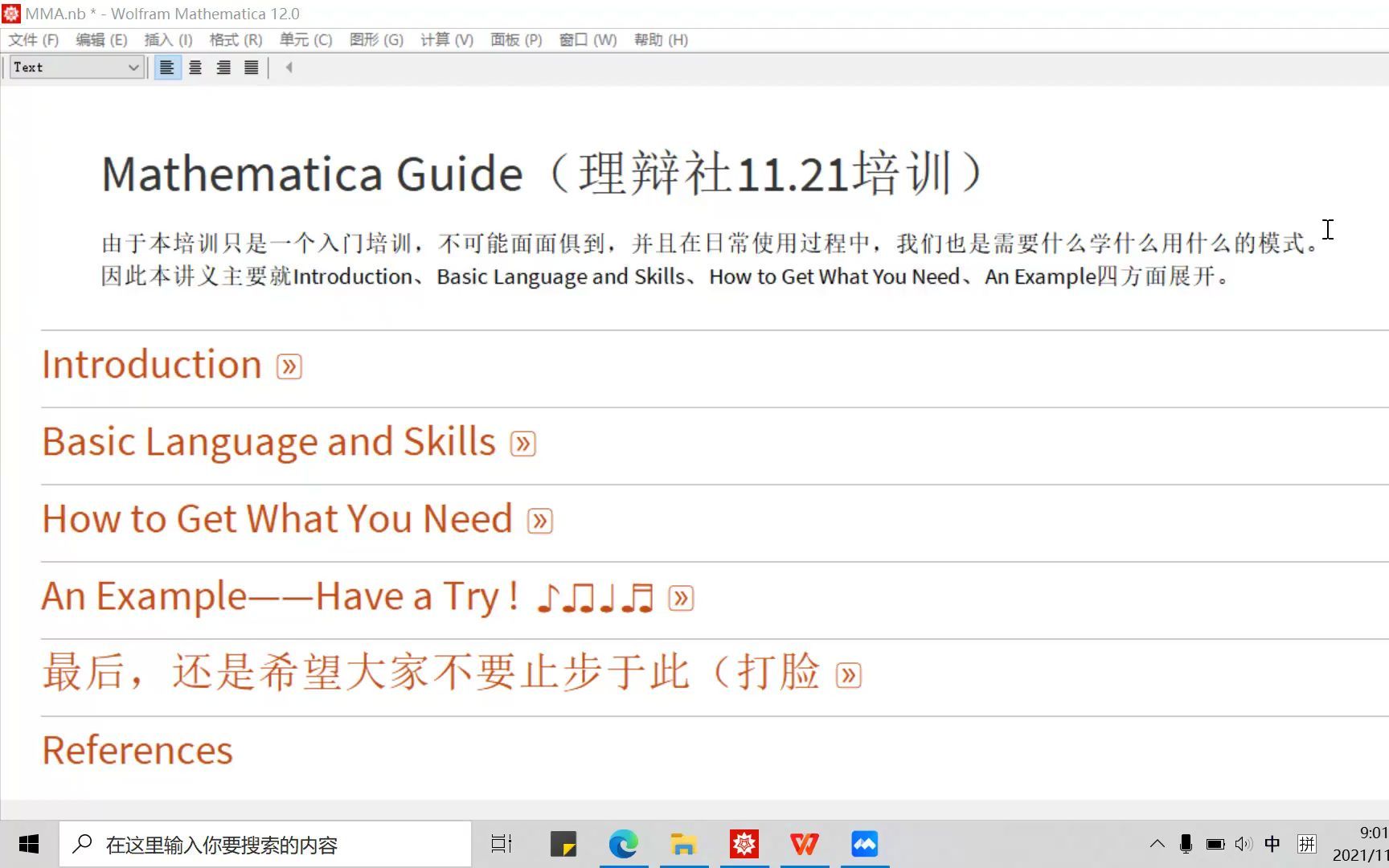Open the blue wave app on taskbar

865,844
